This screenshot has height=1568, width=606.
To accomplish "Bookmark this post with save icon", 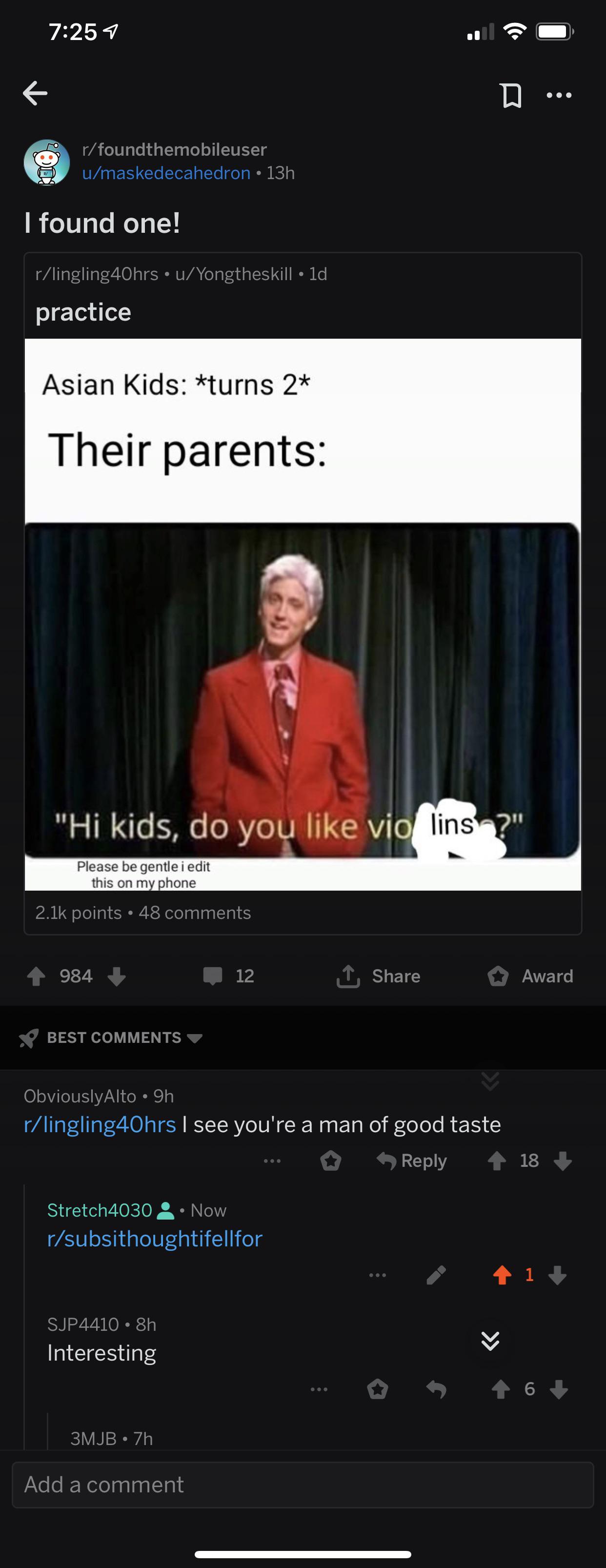I will 511,95.
